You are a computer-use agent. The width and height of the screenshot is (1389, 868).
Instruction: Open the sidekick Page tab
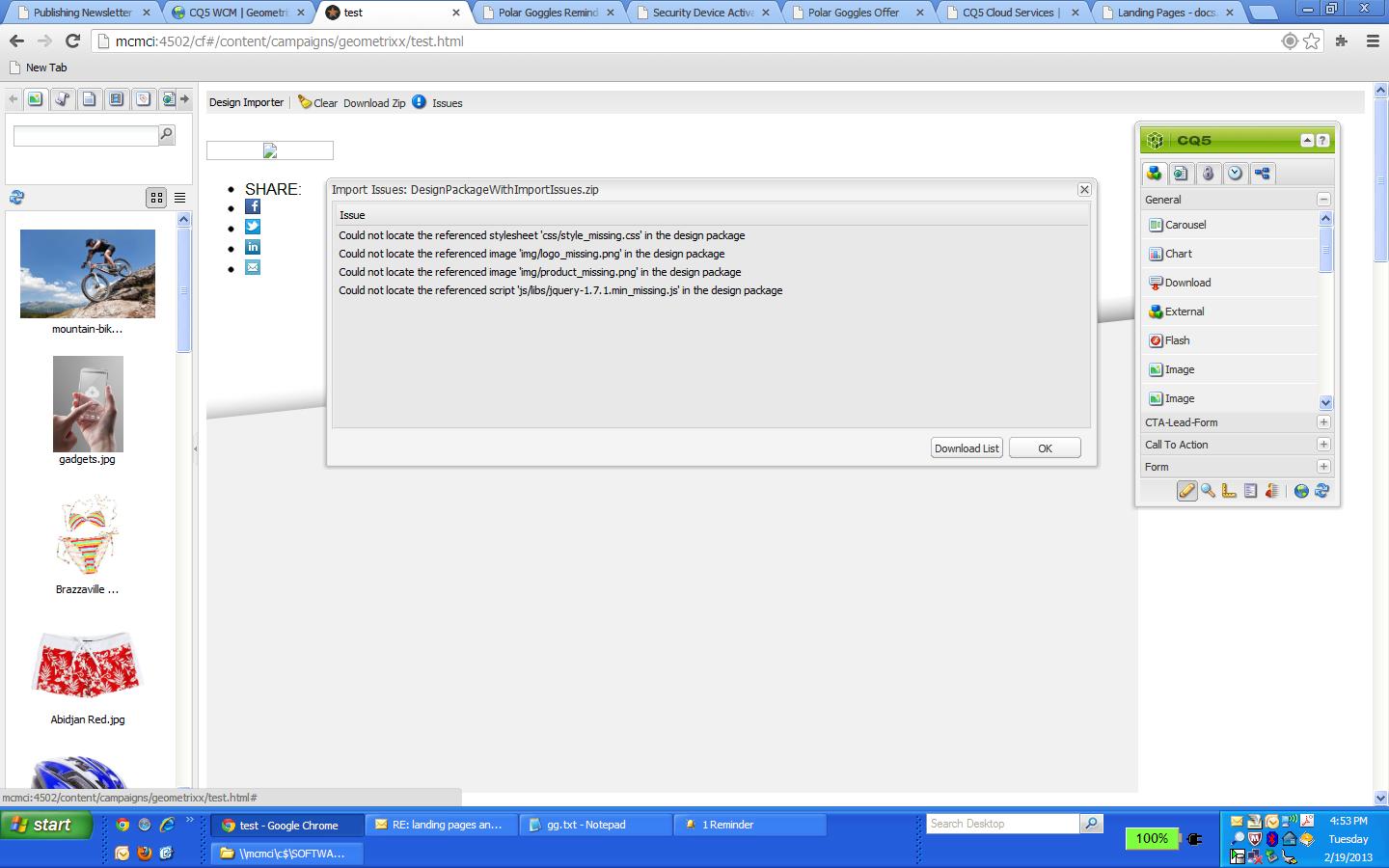tap(1181, 174)
